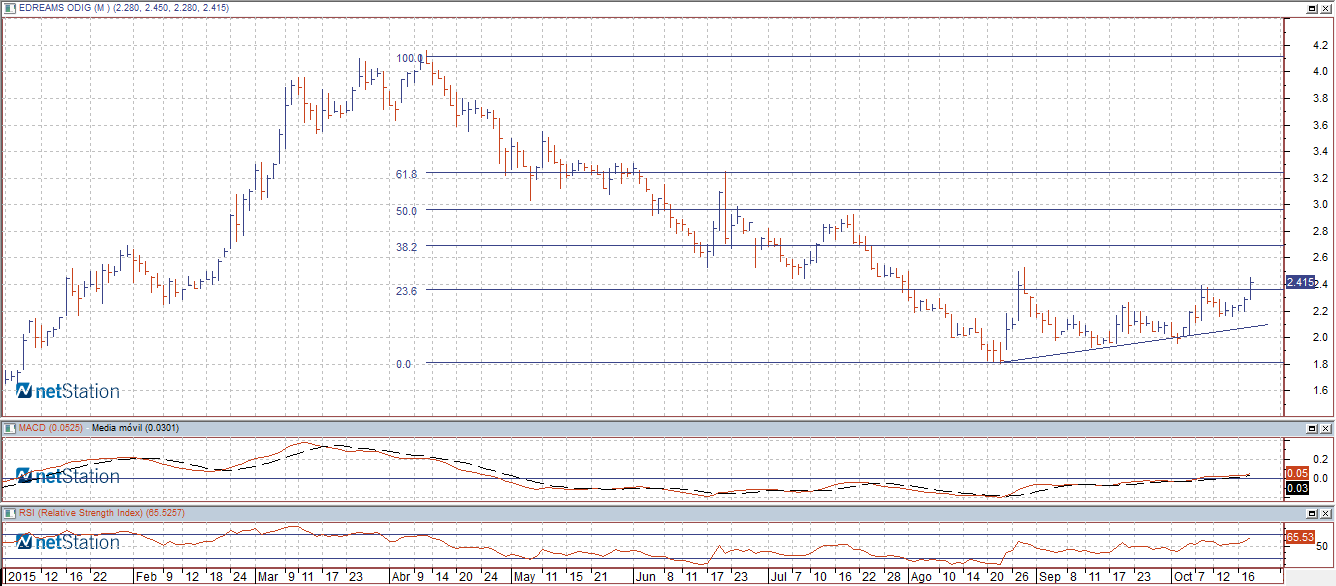The width and height of the screenshot is (1336, 586).
Task: Close the RSI indicator panel
Action: [x=1324, y=513]
